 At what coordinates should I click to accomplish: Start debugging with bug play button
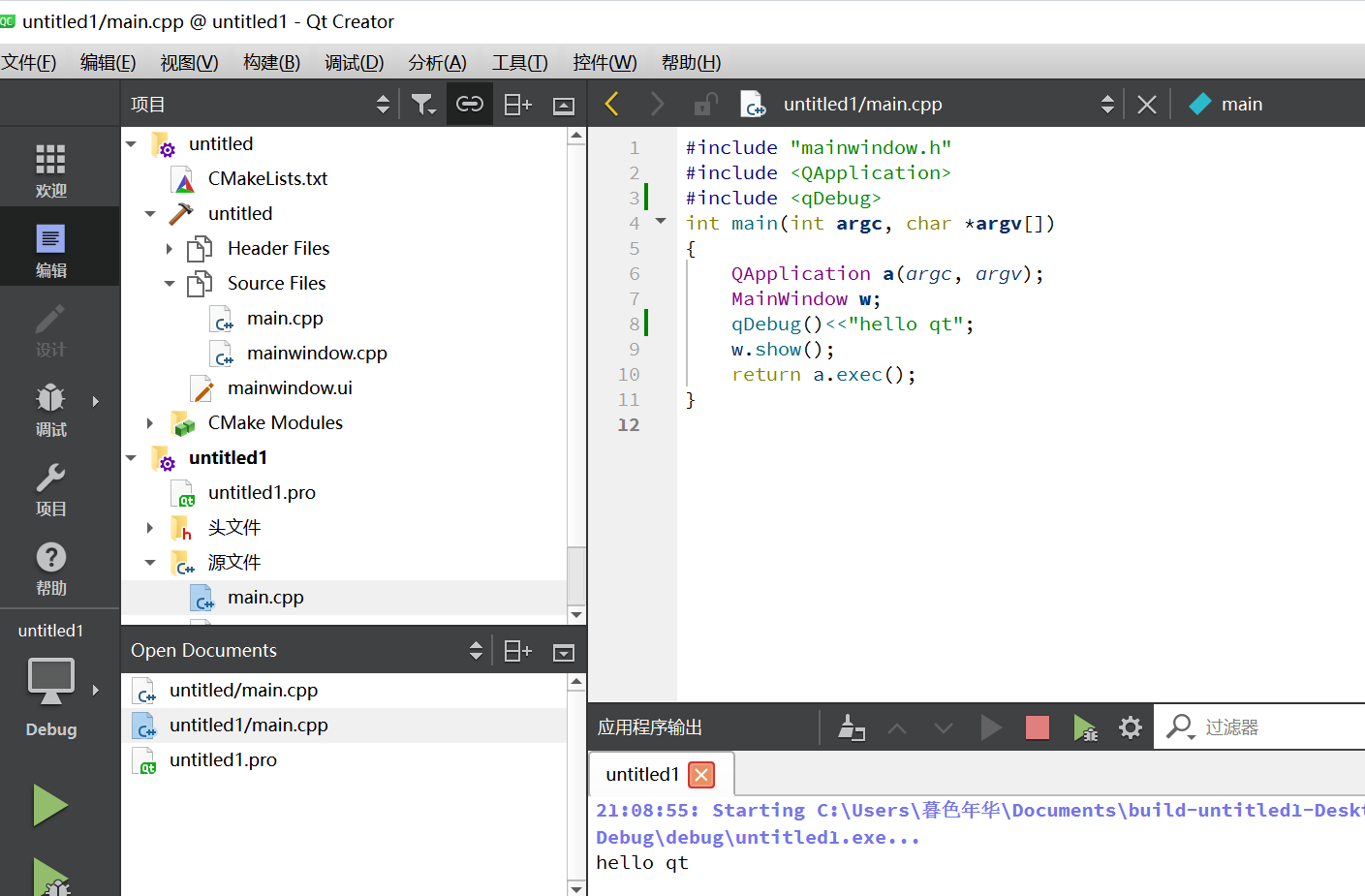click(50, 877)
